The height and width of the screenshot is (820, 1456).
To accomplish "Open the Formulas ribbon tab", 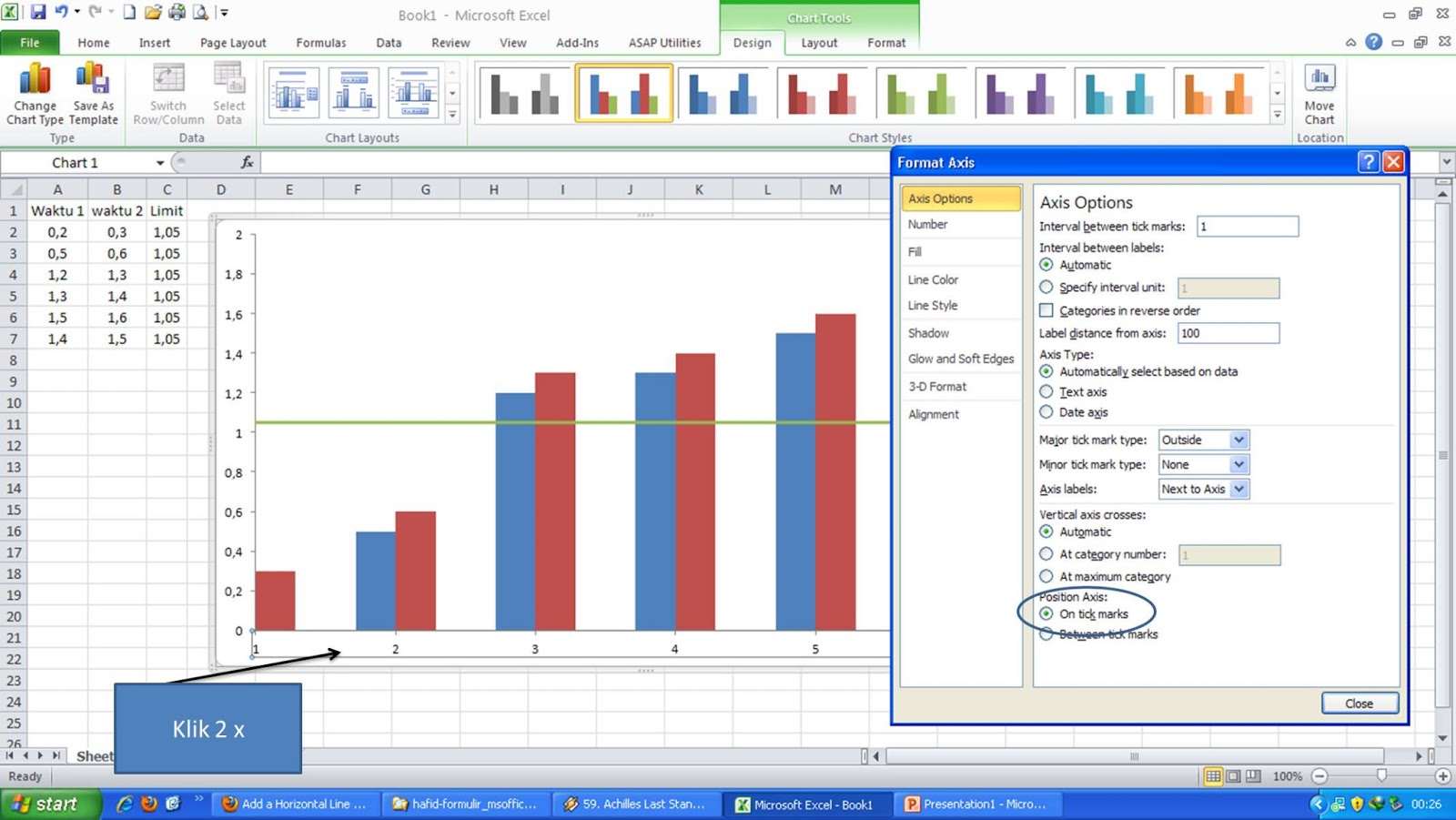I will 320,43.
